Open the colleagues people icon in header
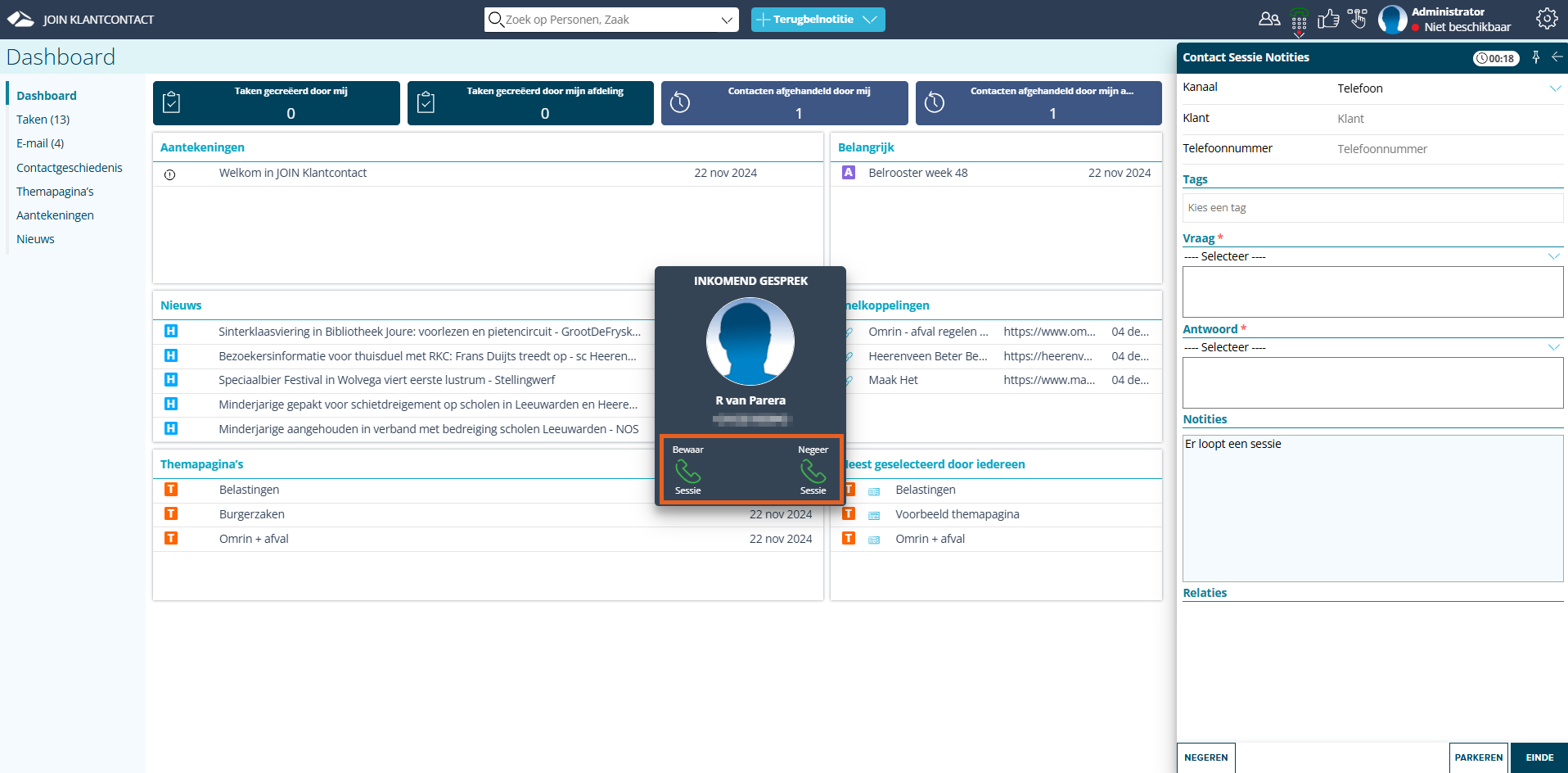The height and width of the screenshot is (773, 1568). tap(1269, 19)
